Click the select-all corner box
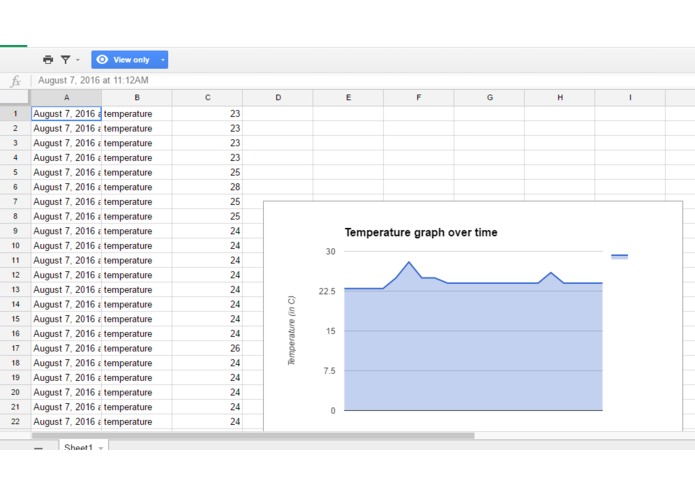This screenshot has width=695, height=494. point(15,97)
